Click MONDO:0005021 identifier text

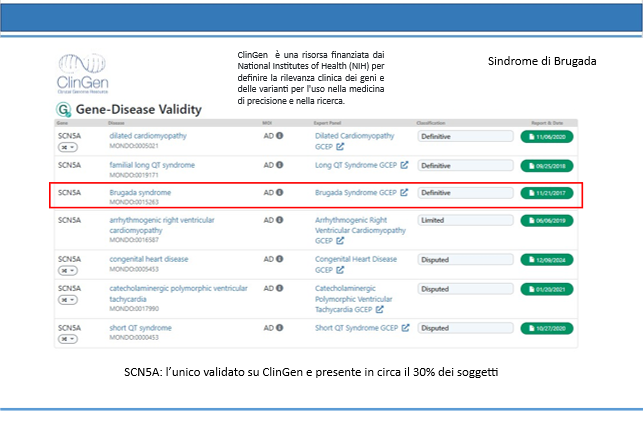click(x=134, y=146)
